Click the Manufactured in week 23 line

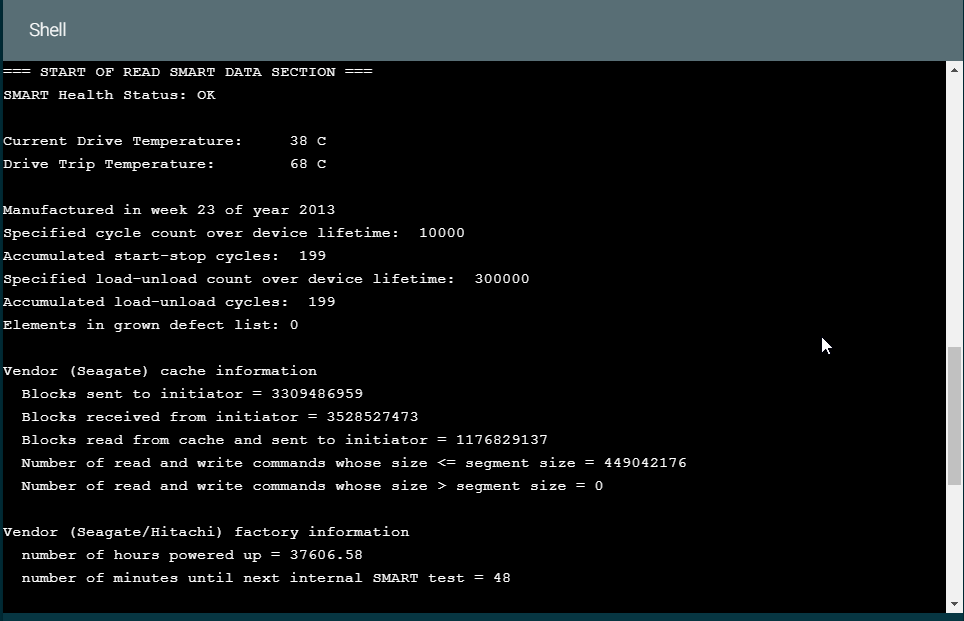pos(169,210)
